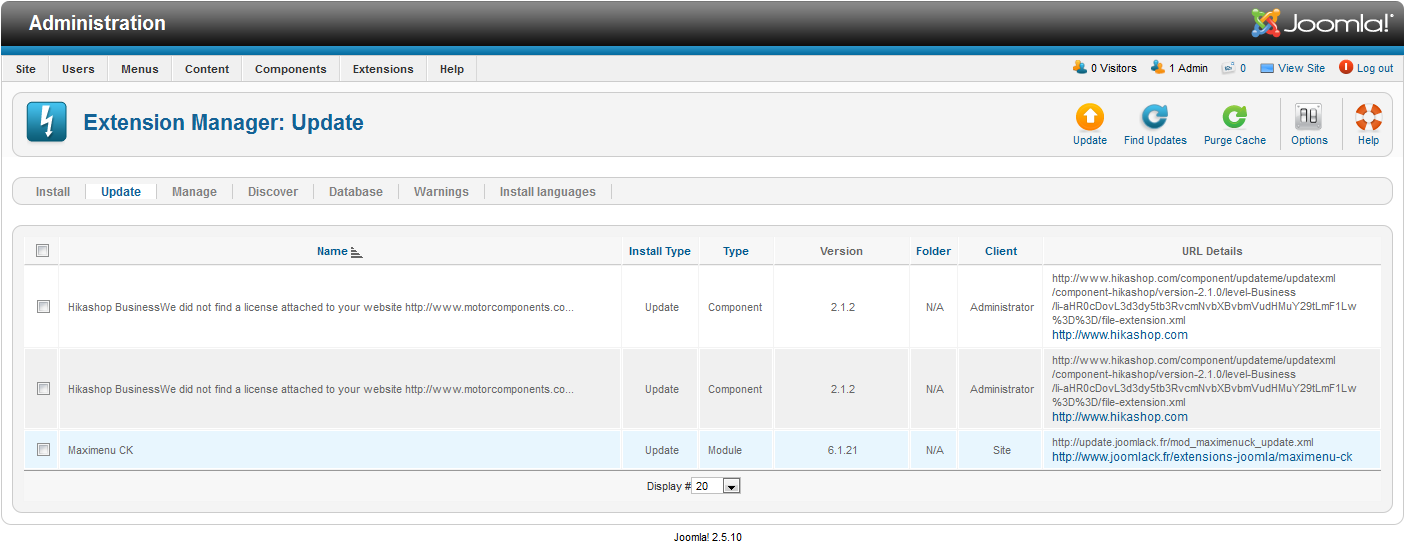Switch to the Manage tab
Viewport: 1408px width, 553px height.
point(194,192)
